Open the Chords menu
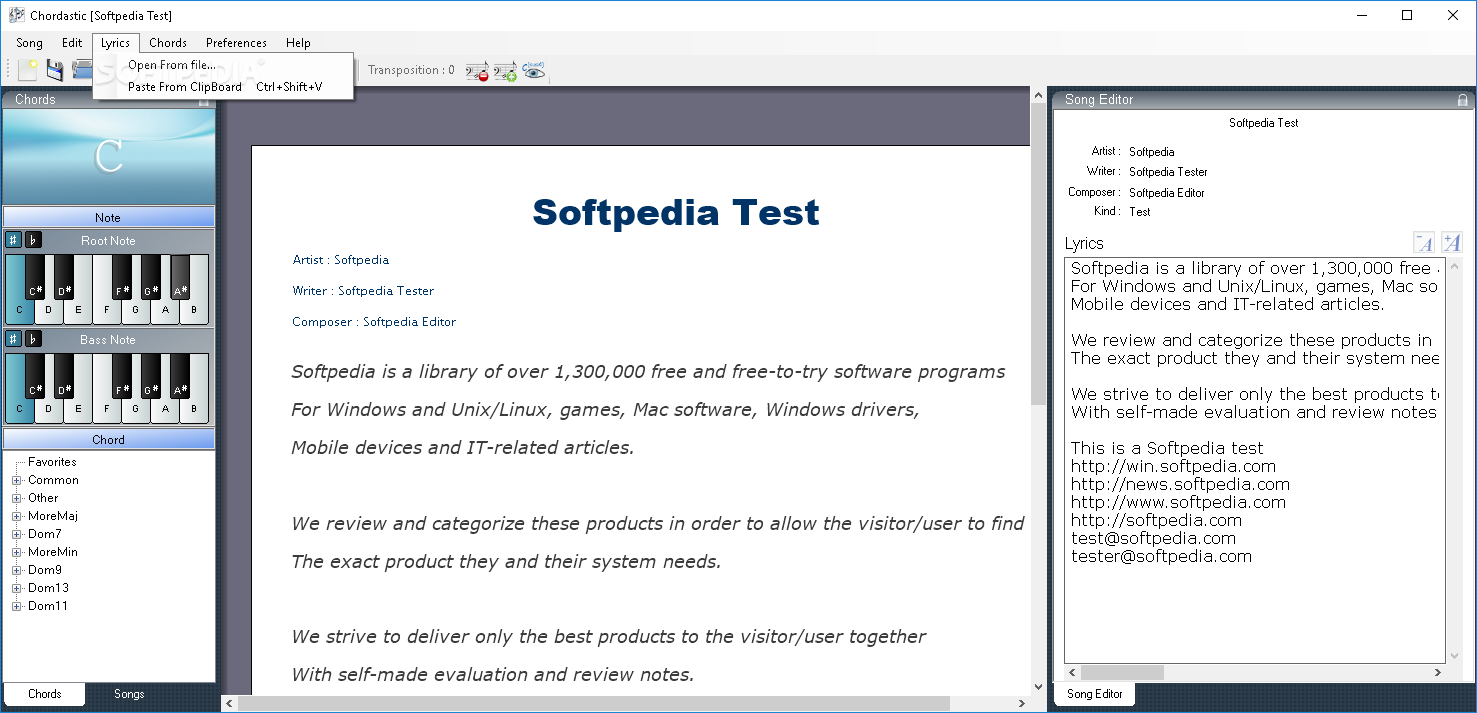The width and height of the screenshot is (1477, 713). pos(168,43)
